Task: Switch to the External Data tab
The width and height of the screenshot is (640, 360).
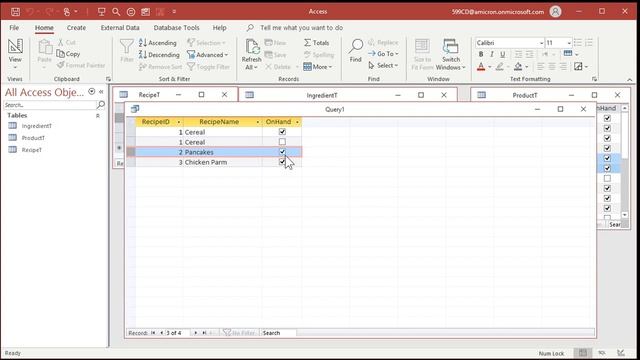Action: pos(120,27)
